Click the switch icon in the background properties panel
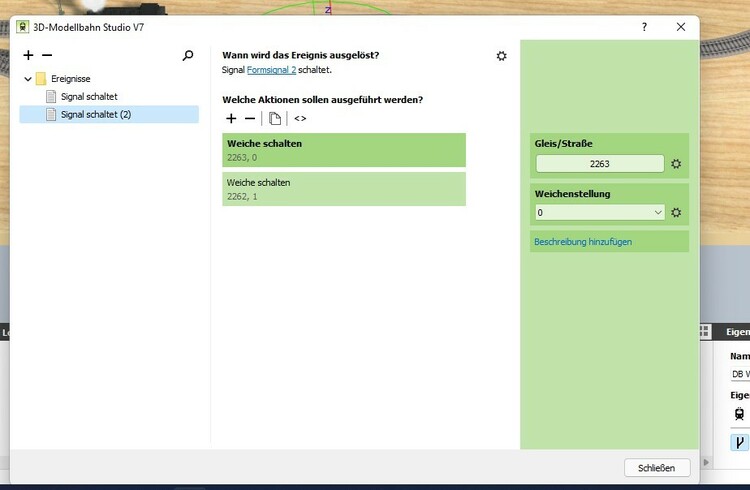This screenshot has height=490, width=750. tap(739, 443)
